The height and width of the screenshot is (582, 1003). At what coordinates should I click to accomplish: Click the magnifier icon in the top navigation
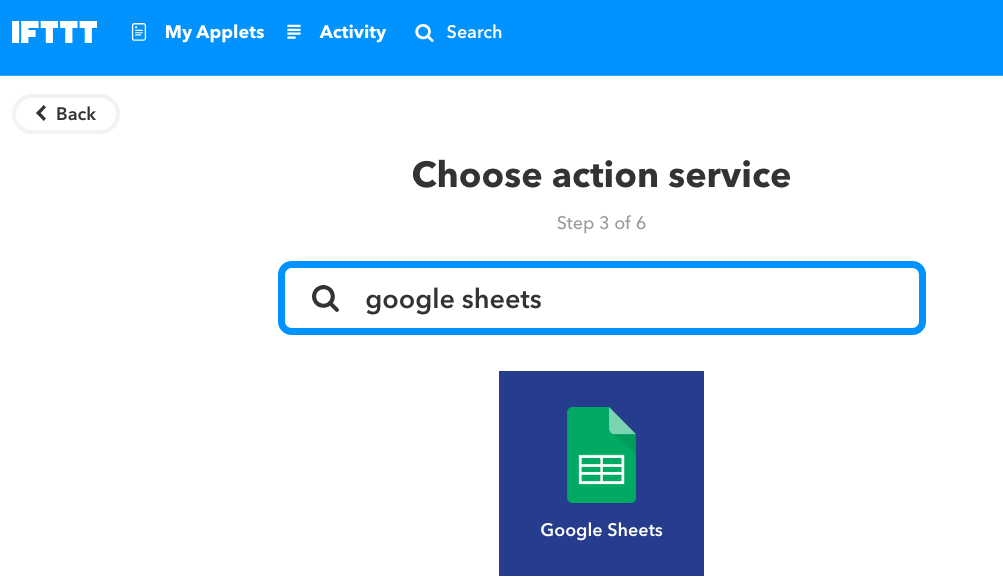pyautogui.click(x=424, y=33)
